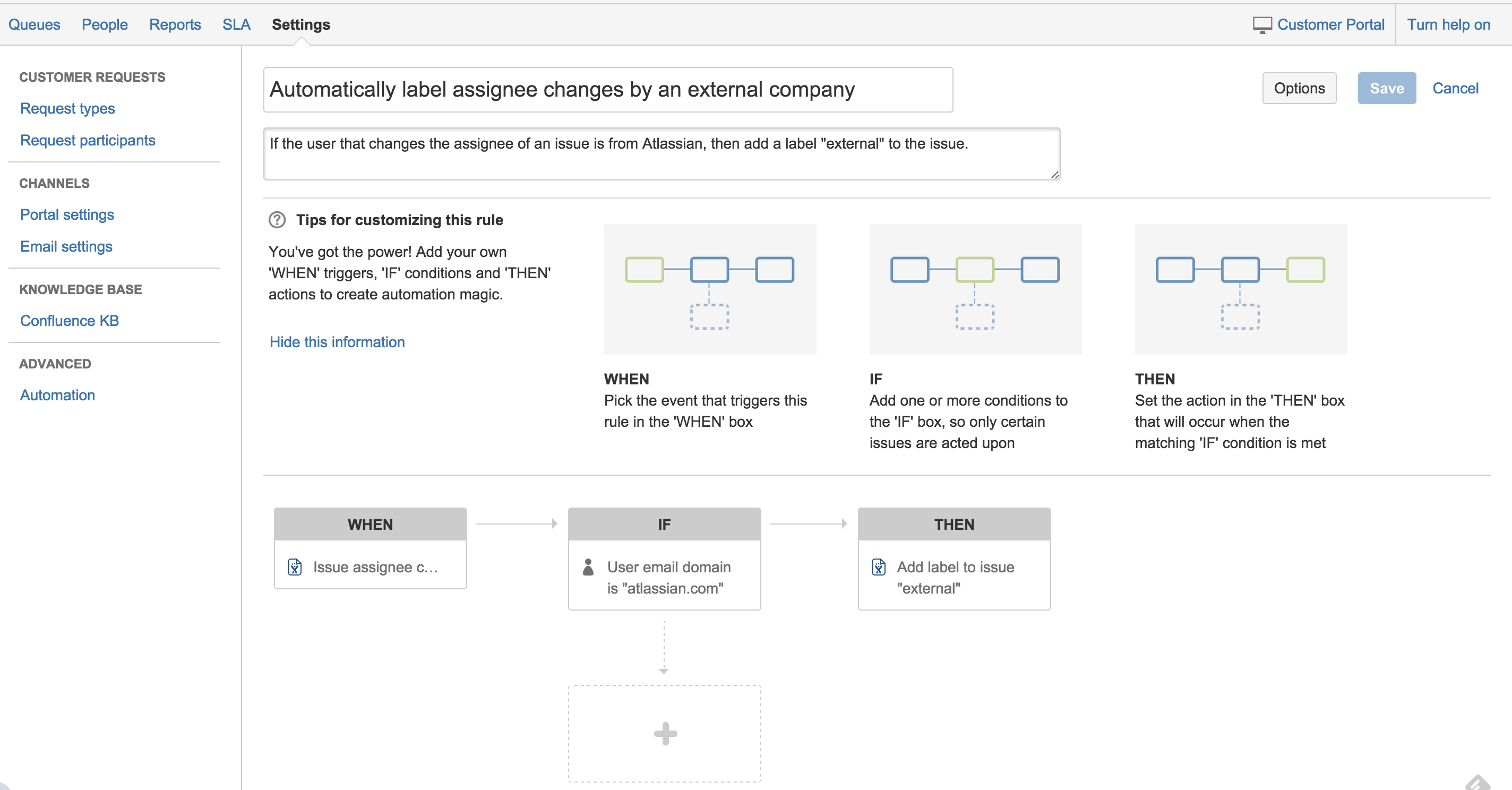This screenshot has height=790, width=1512.
Task: Click the issue icon in THEN action
Action: point(878,567)
